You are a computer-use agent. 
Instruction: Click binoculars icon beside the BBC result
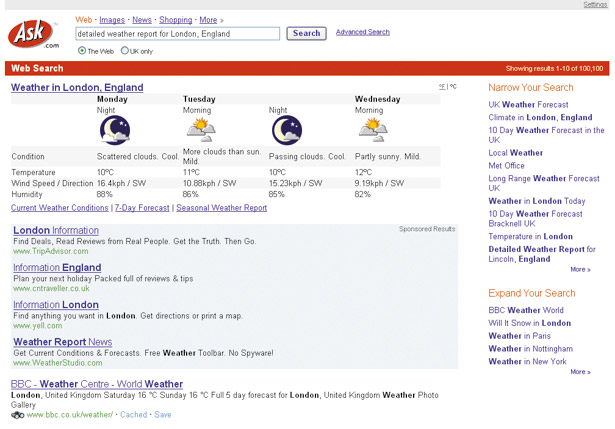18,415
